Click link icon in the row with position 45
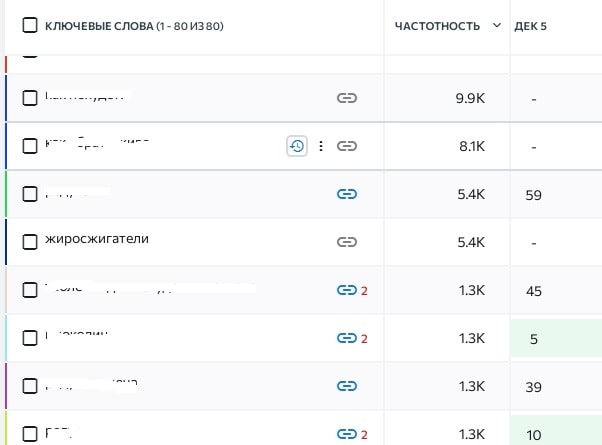The image size is (602, 445). coord(347,290)
